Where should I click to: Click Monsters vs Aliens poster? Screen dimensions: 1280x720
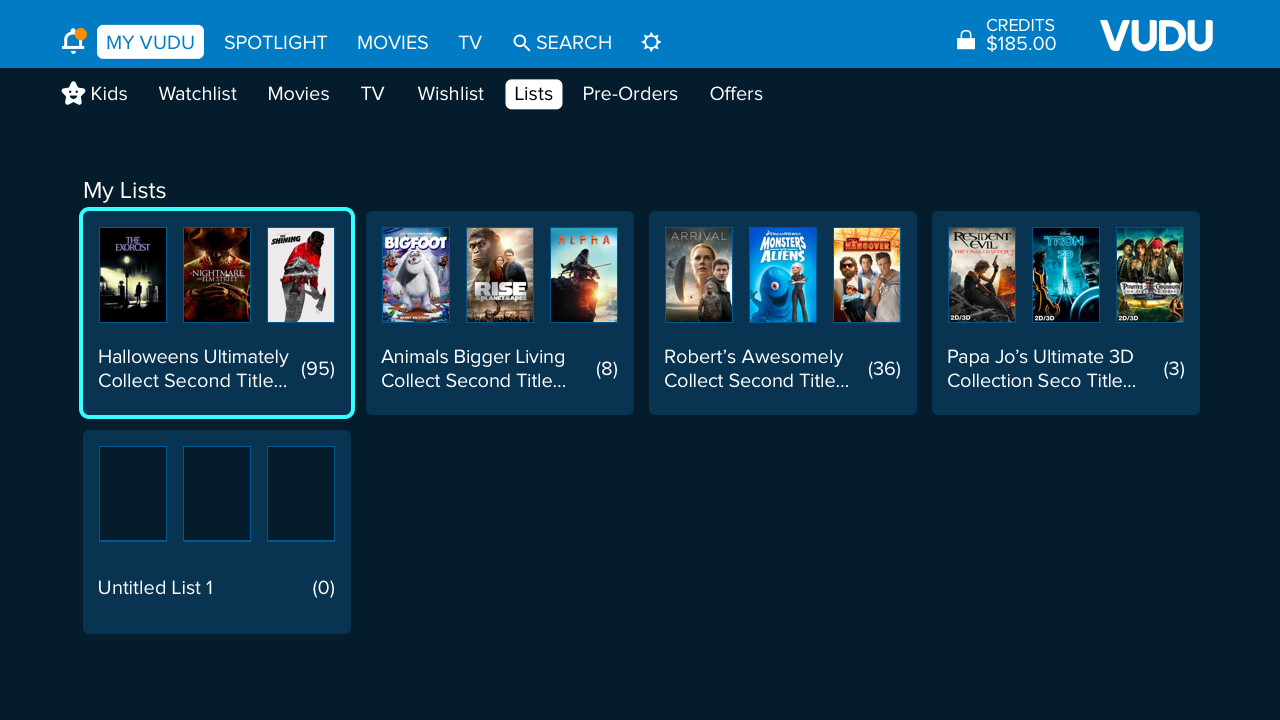pos(783,275)
